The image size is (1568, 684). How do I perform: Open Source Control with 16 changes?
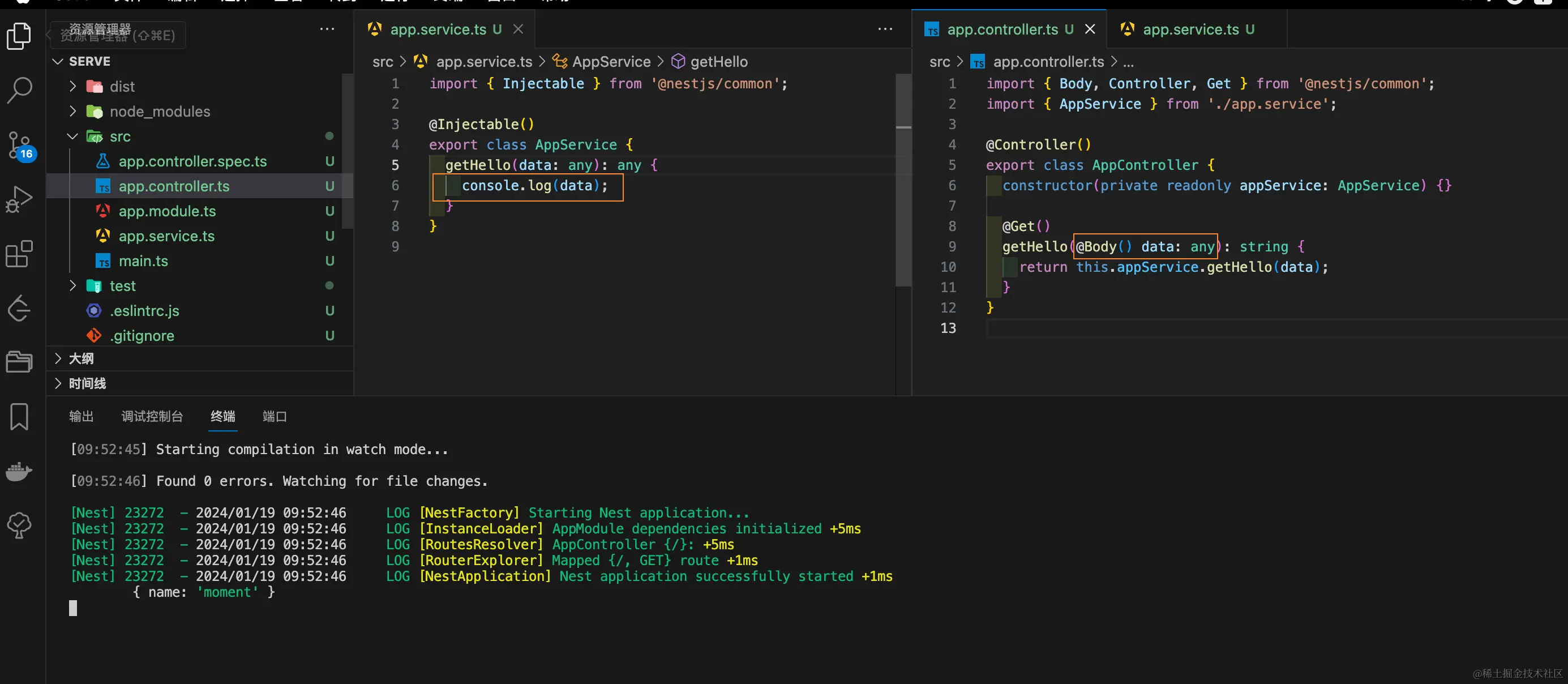click(x=20, y=145)
